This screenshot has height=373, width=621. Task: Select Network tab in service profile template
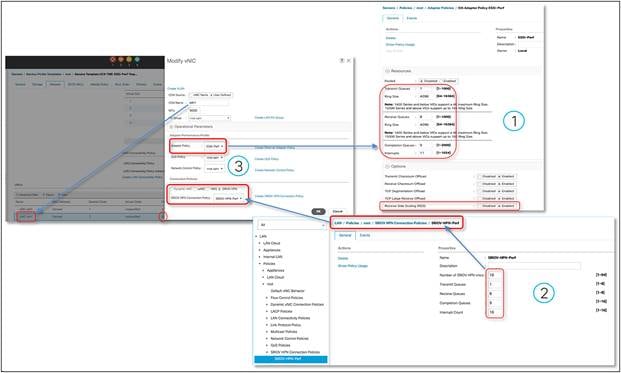tap(55, 84)
